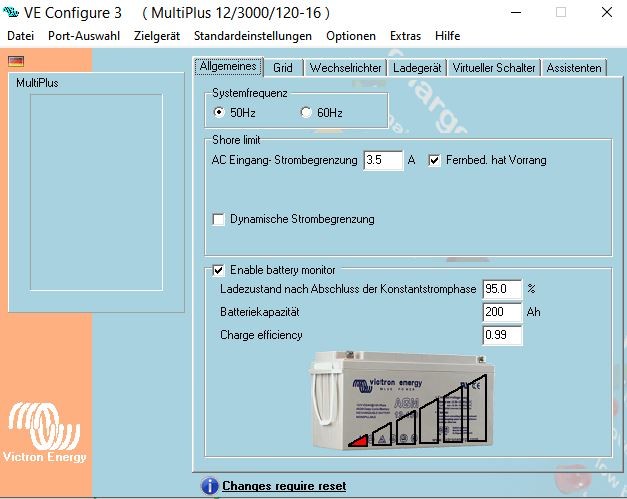Open the Extras menu

point(405,36)
